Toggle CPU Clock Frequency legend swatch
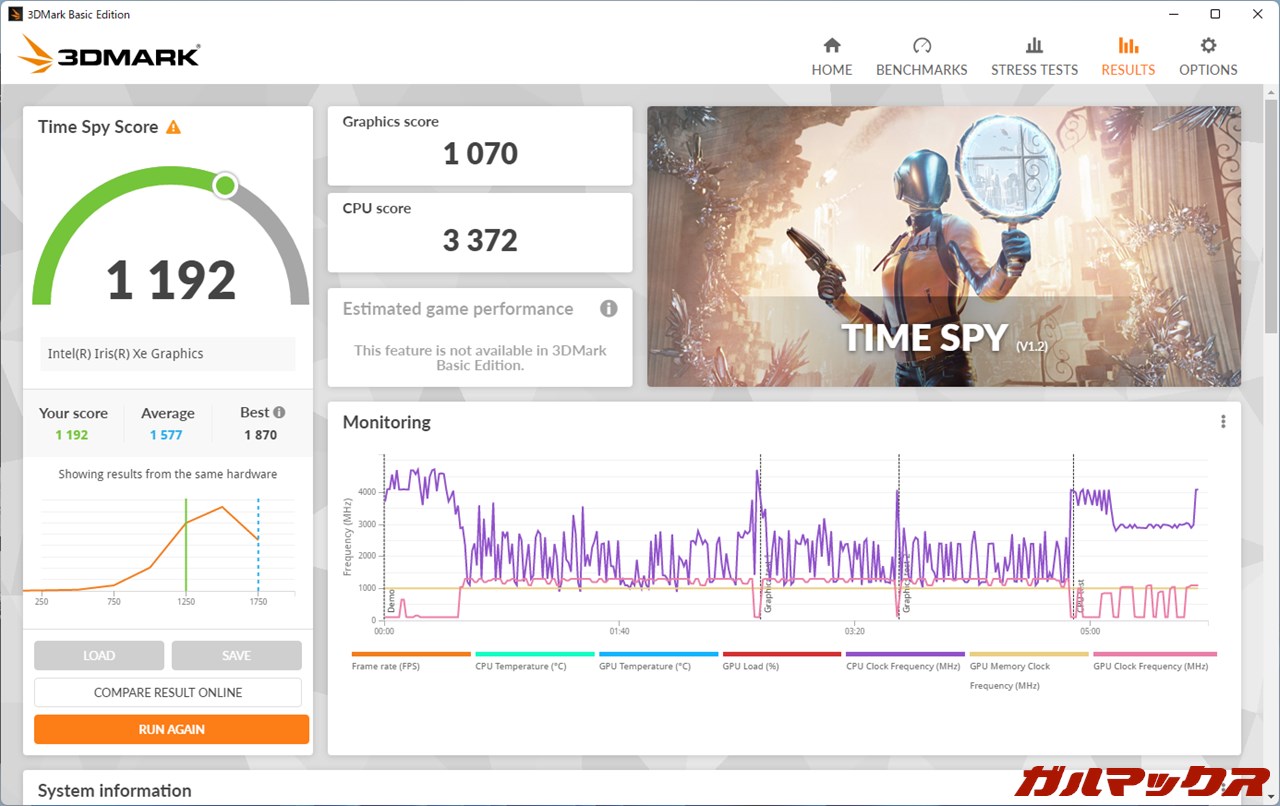 click(905, 654)
